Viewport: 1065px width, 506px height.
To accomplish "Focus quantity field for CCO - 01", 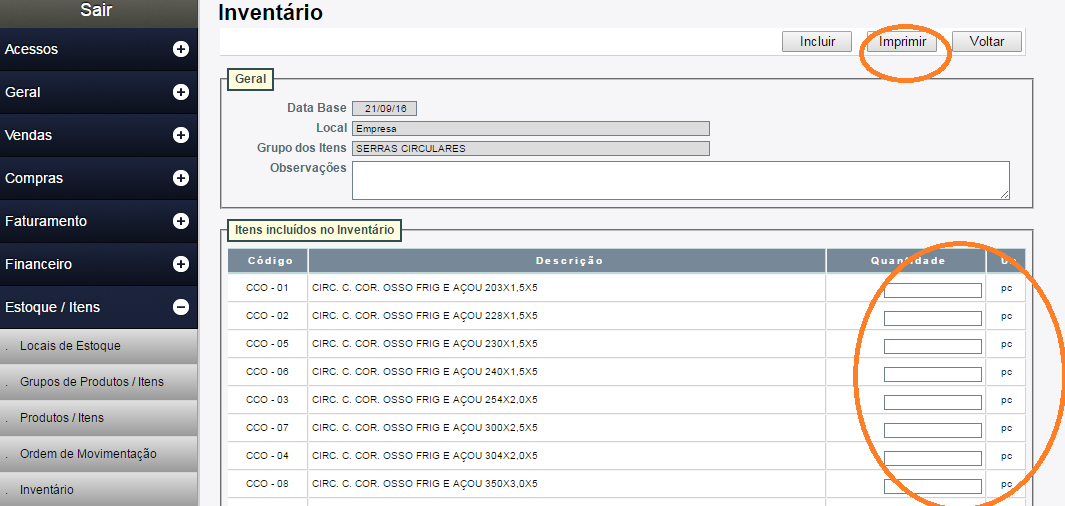I will pos(932,290).
